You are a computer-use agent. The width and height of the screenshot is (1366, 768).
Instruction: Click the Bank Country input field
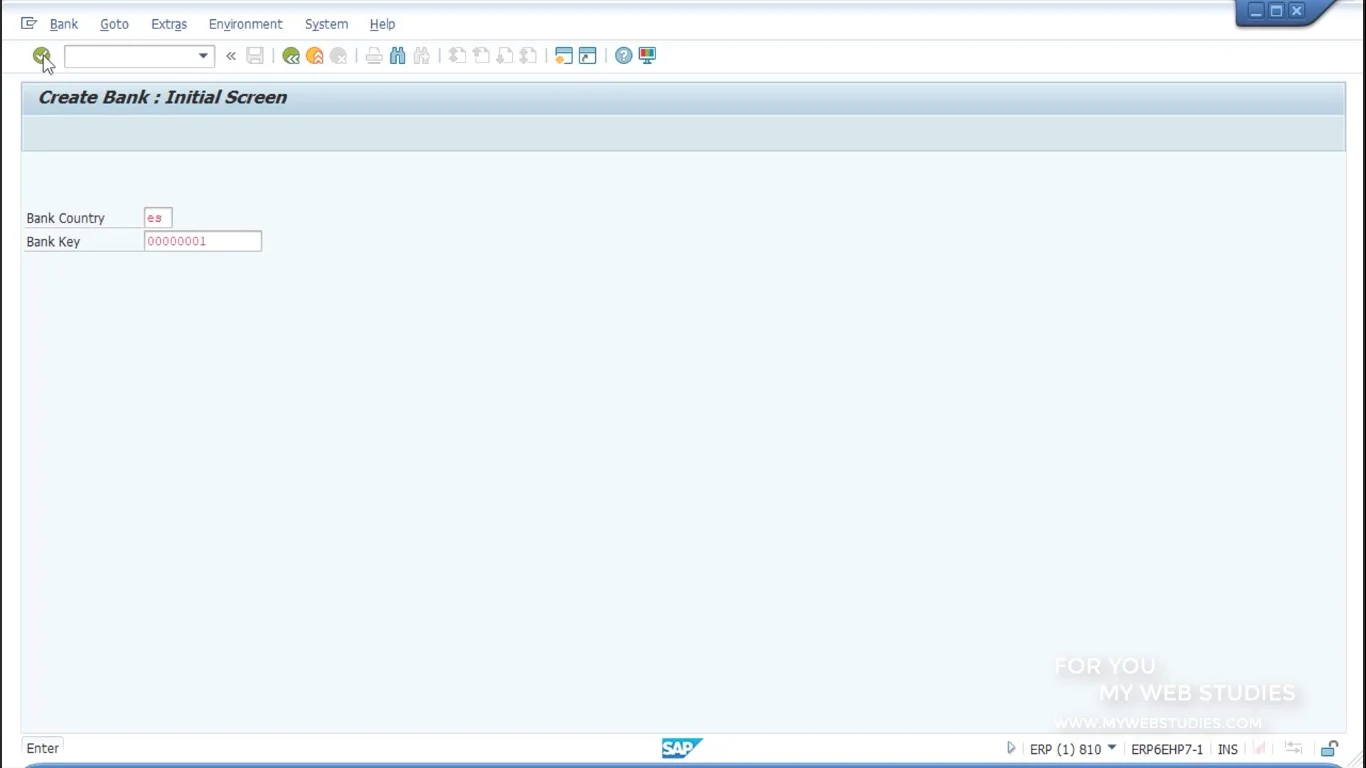pos(158,218)
